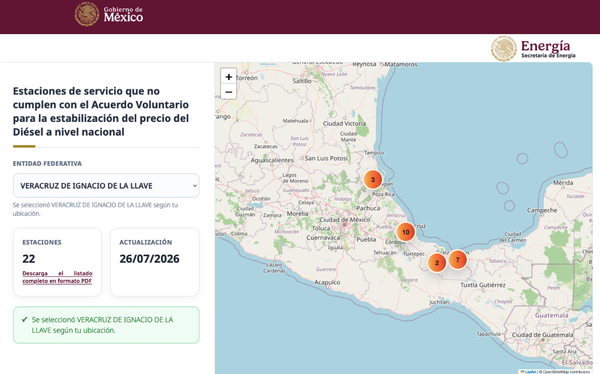Click the Morelia map label
The image size is (600, 374).
(297, 214)
